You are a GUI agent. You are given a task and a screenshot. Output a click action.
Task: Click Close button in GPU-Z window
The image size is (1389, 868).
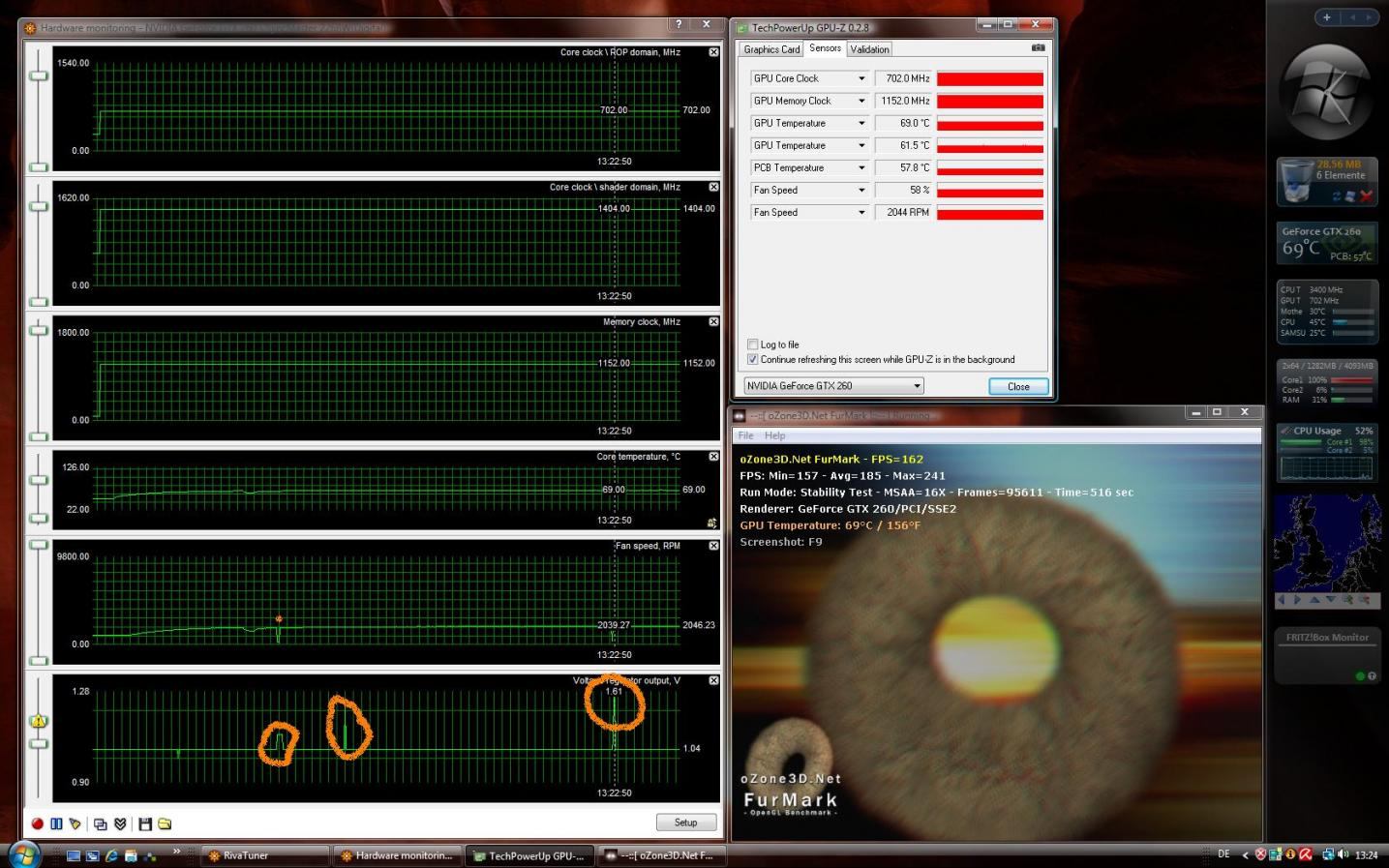pos(1018,386)
